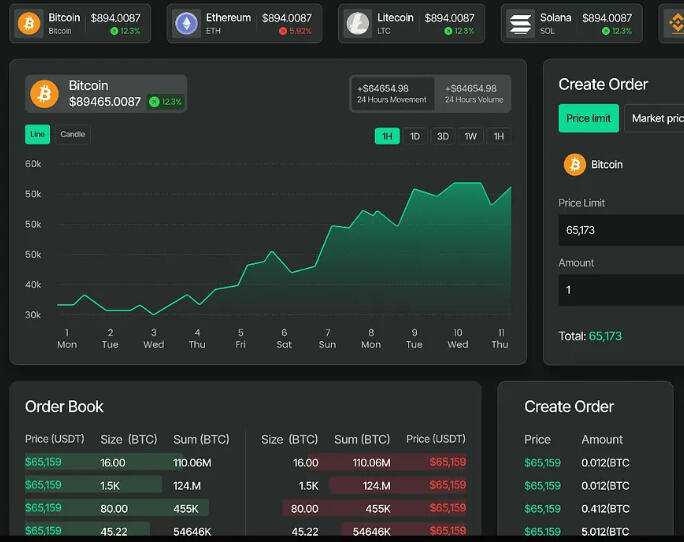684x542 pixels.
Task: Click the Bitcoin icon in Create Order panel
Action: pos(575,164)
